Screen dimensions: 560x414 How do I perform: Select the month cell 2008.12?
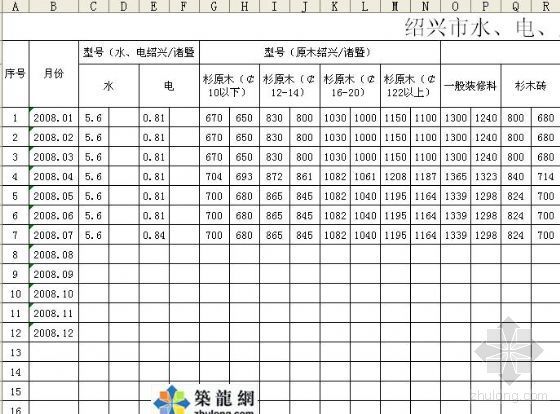click(x=54, y=333)
